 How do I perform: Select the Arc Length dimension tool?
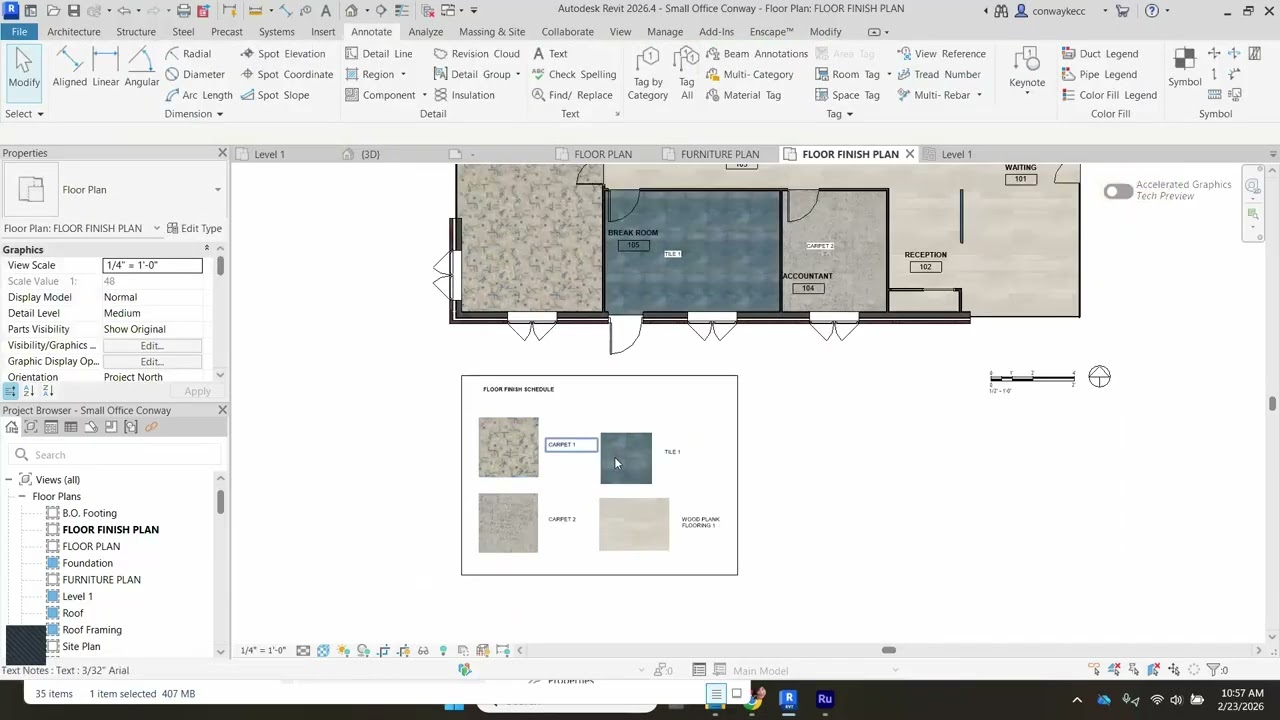pyautogui.click(x=198, y=95)
